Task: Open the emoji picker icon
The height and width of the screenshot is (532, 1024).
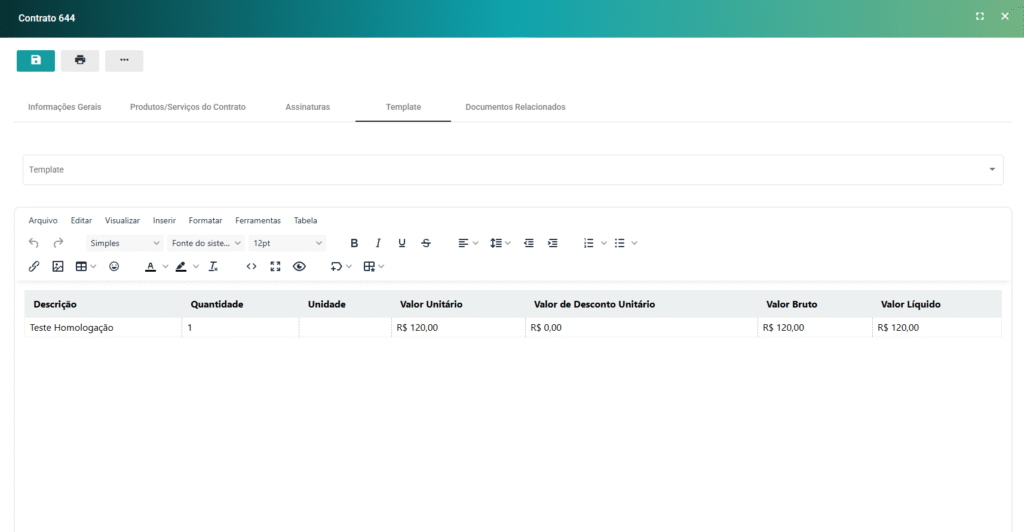Action: point(114,267)
